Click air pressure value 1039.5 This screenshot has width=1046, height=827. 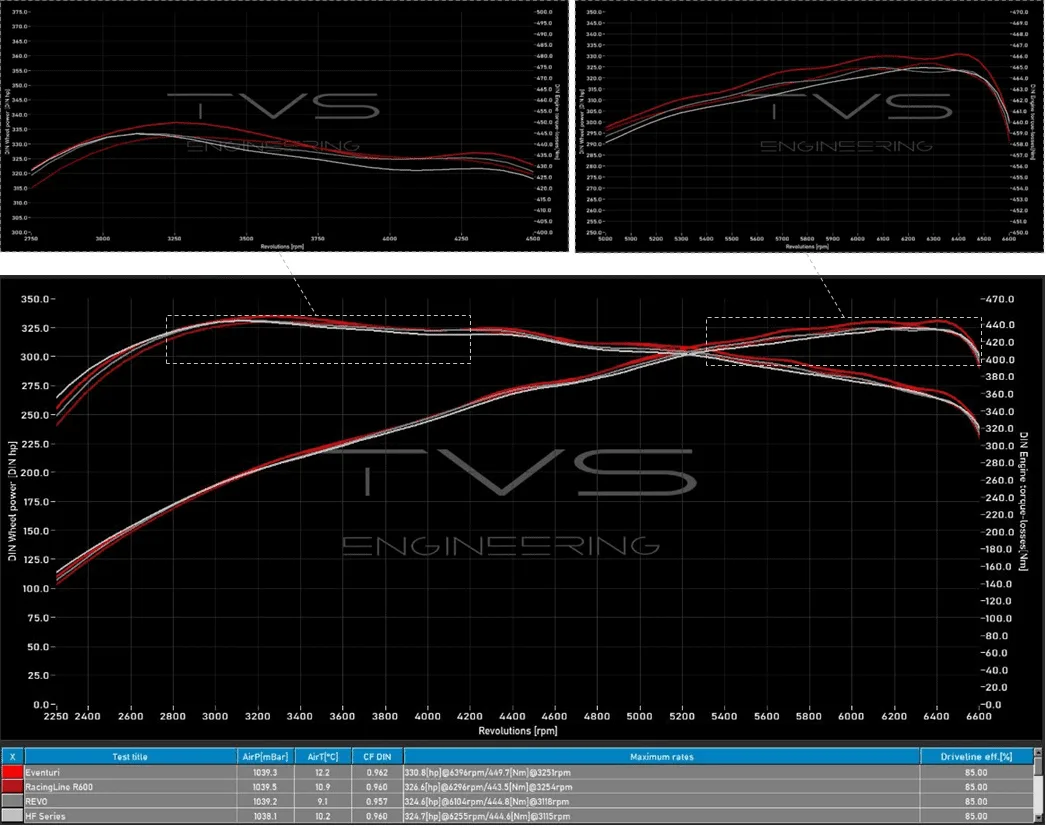(x=265, y=787)
